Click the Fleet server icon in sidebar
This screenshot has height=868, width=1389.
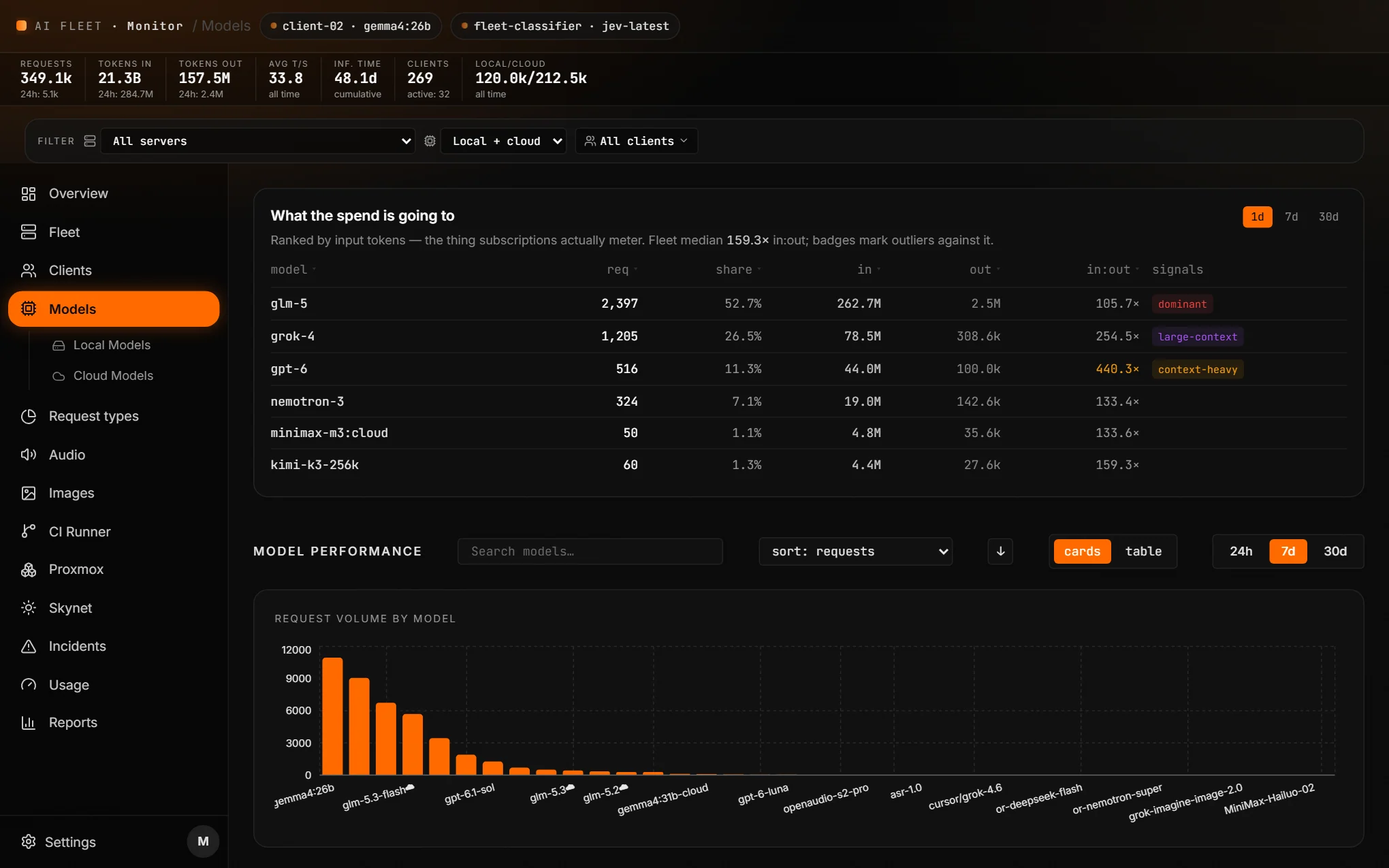click(x=28, y=232)
